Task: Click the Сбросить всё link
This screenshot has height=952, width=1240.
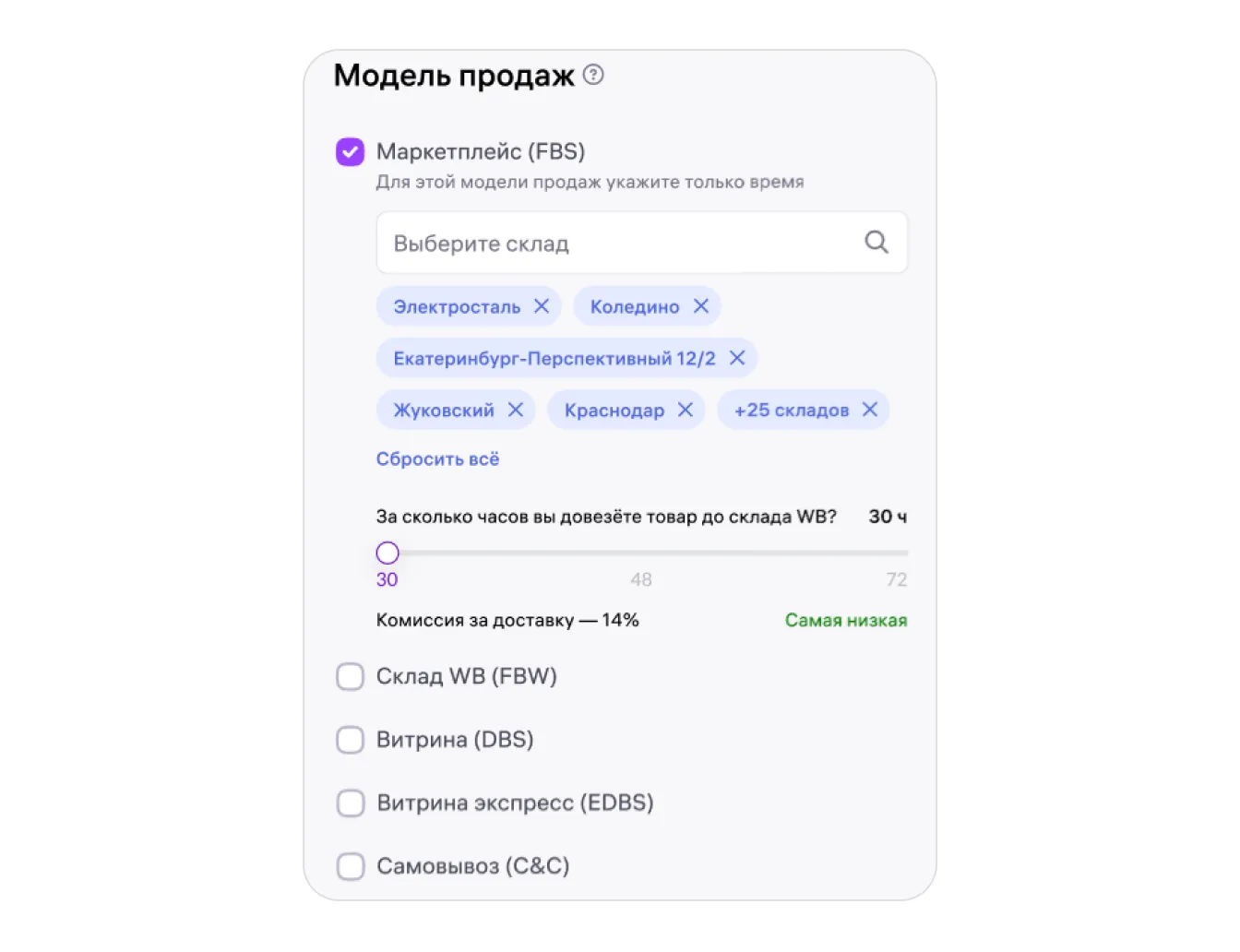Action: [437, 459]
